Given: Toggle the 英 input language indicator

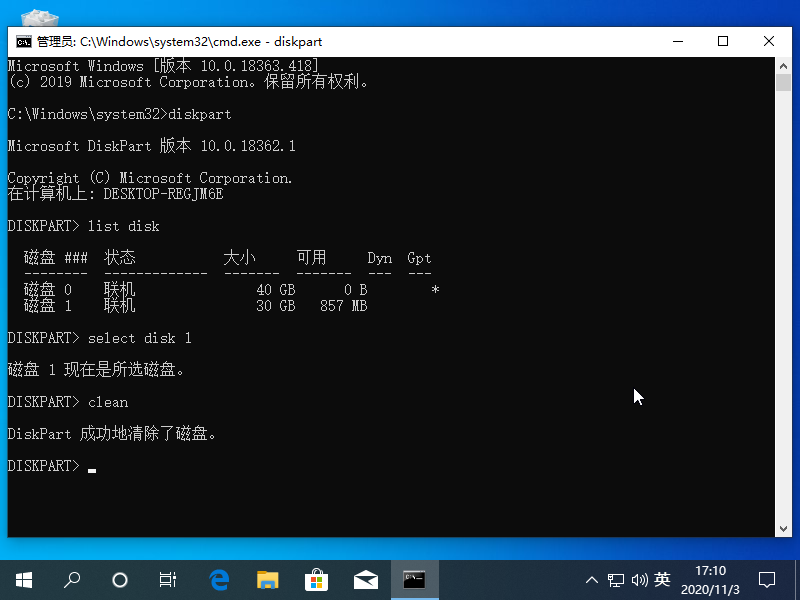Looking at the screenshot, I should coord(662,580).
